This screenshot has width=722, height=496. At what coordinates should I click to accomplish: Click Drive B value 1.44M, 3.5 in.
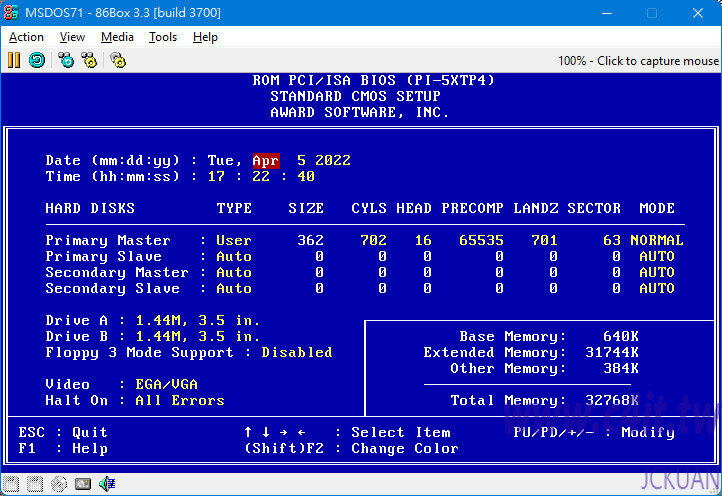point(198,337)
